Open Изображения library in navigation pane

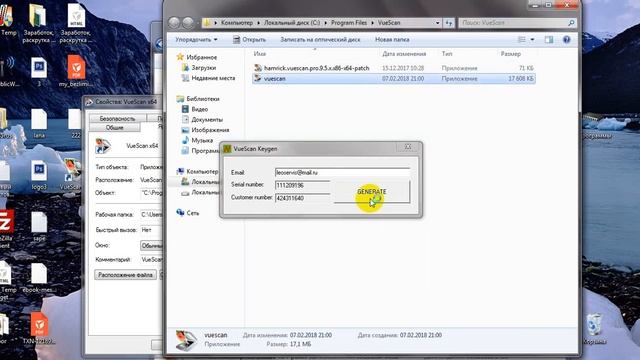(x=210, y=130)
